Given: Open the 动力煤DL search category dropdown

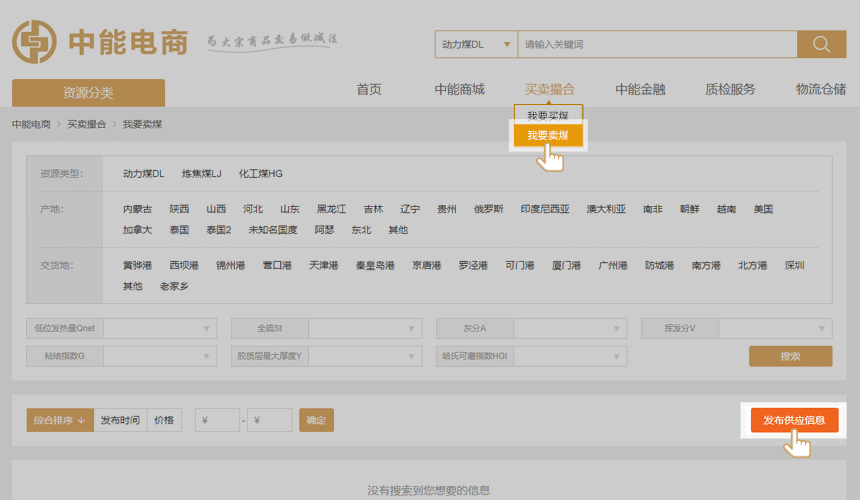Looking at the screenshot, I should point(475,44).
